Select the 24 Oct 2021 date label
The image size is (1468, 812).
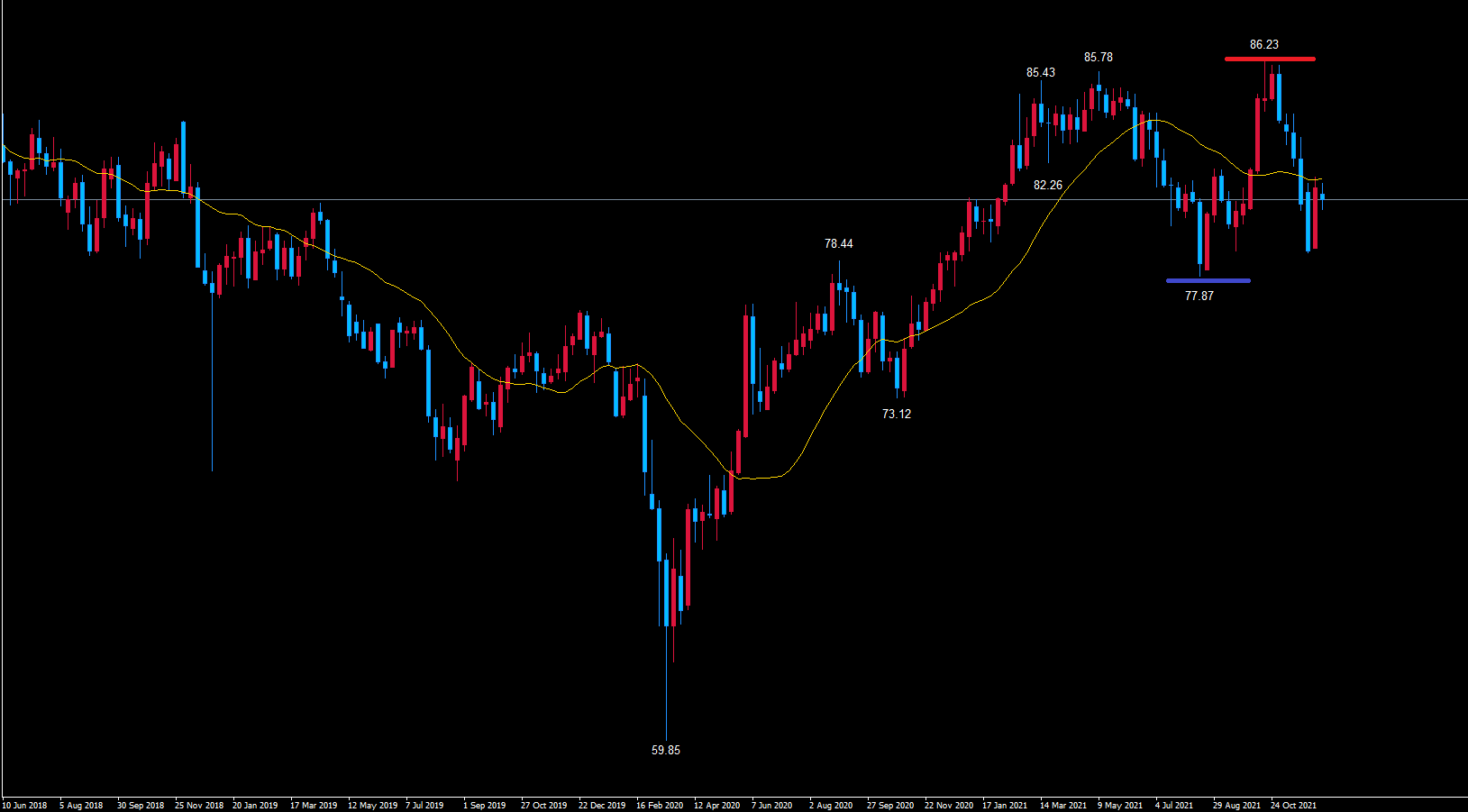(1293, 805)
